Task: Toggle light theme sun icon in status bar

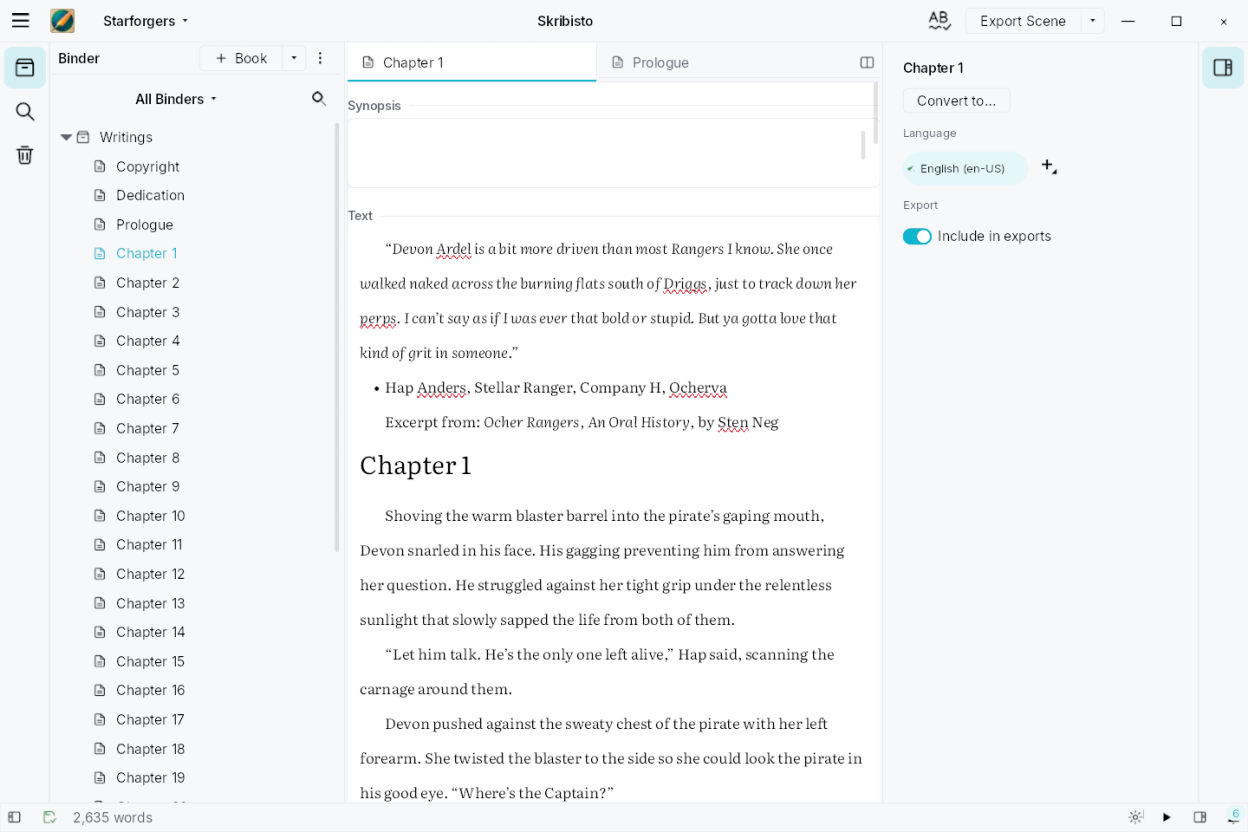Action: coord(1136,817)
